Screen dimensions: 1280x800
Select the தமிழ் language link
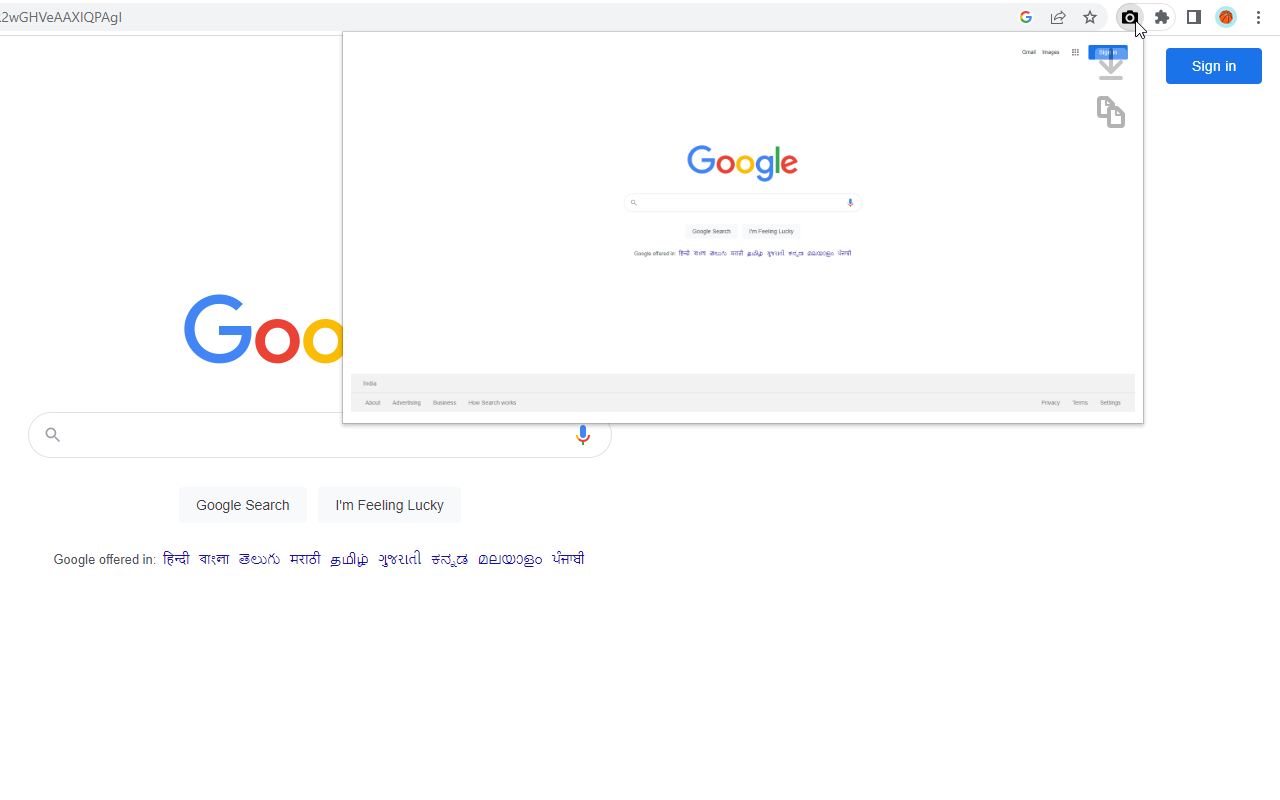(x=349, y=559)
